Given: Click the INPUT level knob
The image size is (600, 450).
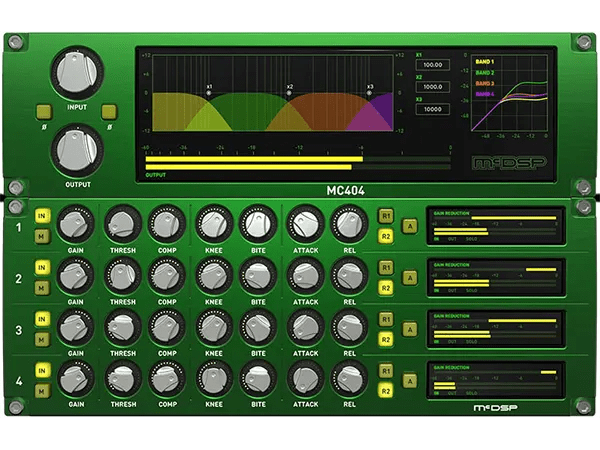Looking at the screenshot, I should [x=77, y=73].
